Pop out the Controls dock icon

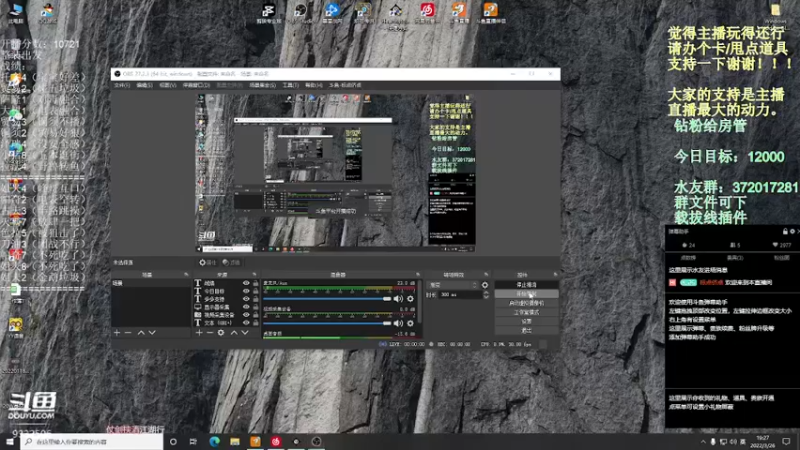555,274
